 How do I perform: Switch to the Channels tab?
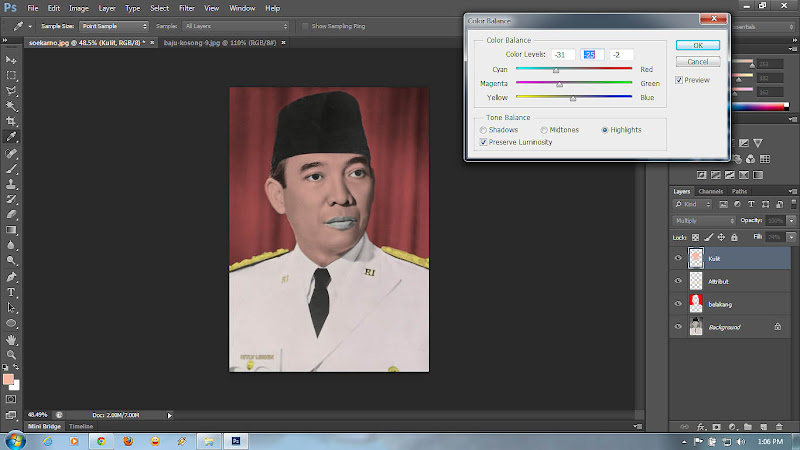point(711,191)
